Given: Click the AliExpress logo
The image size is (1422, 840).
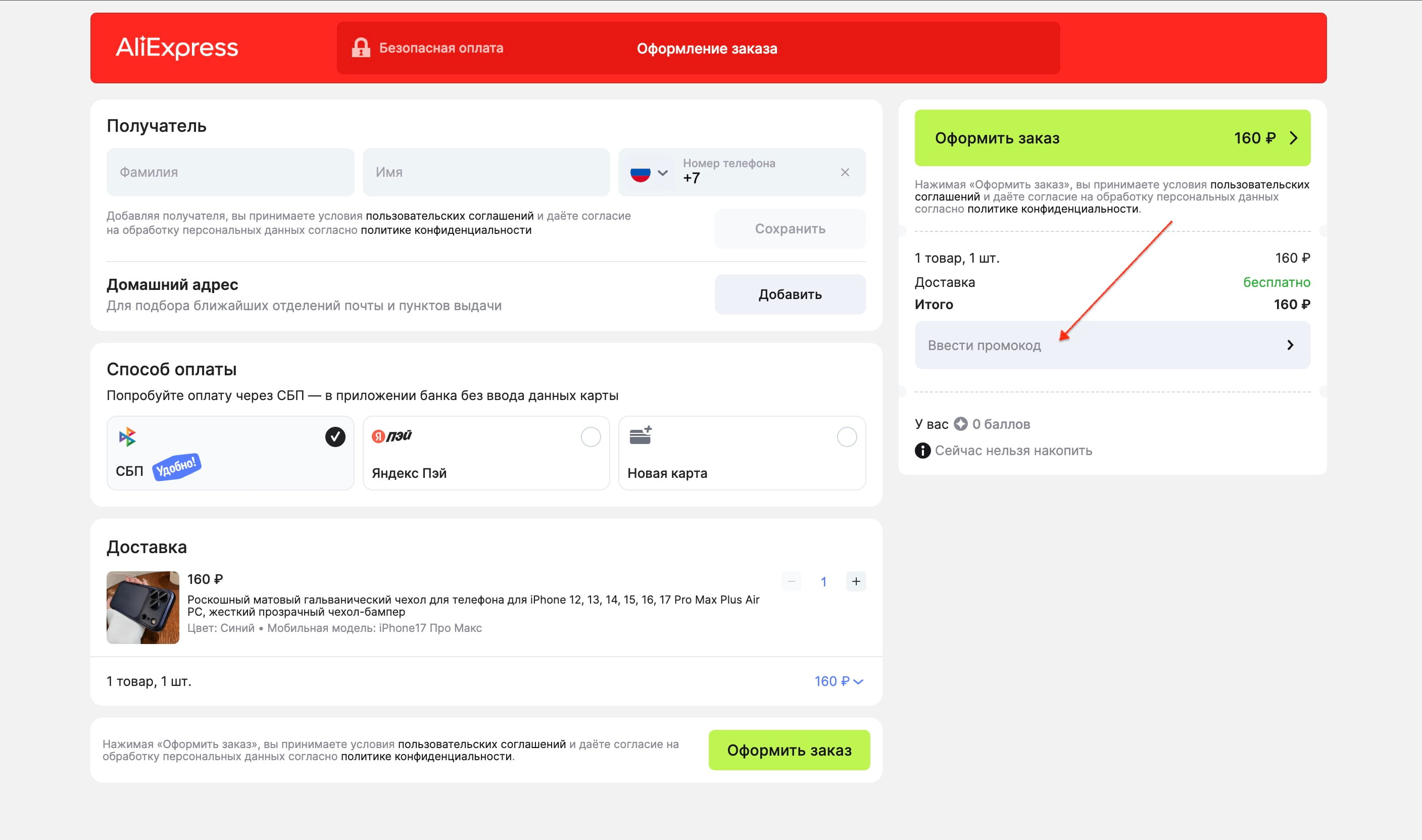Looking at the screenshot, I should click(177, 47).
